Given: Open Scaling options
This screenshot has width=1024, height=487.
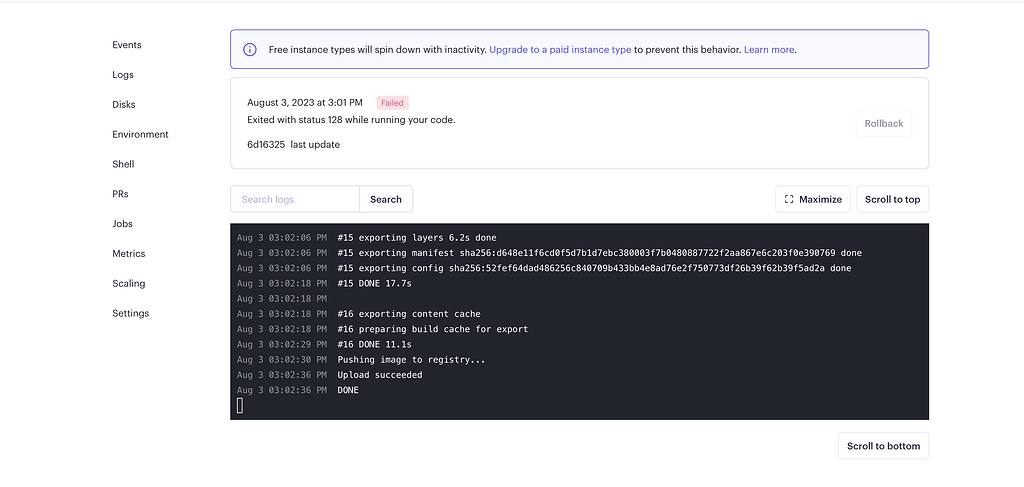Looking at the screenshot, I should pyautogui.click(x=129, y=283).
